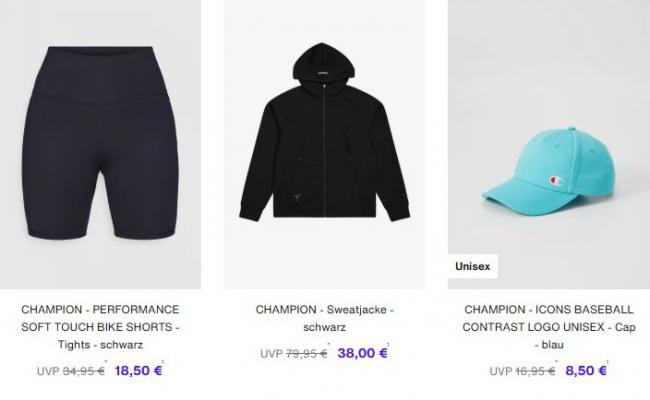The height and width of the screenshot is (400, 650).
Task: Open the black bike shorts product image
Action: point(101,144)
